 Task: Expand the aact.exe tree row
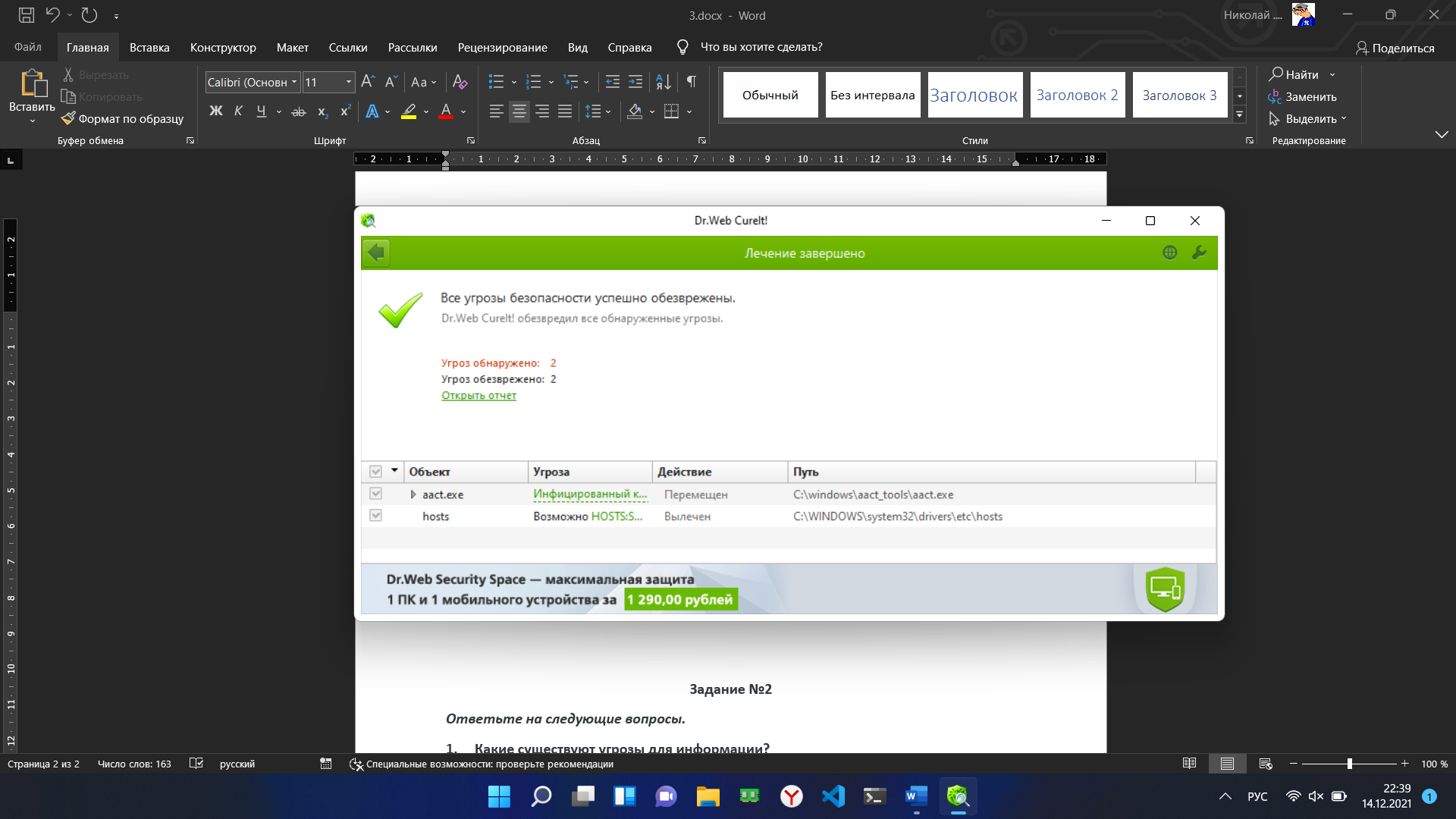pos(413,494)
